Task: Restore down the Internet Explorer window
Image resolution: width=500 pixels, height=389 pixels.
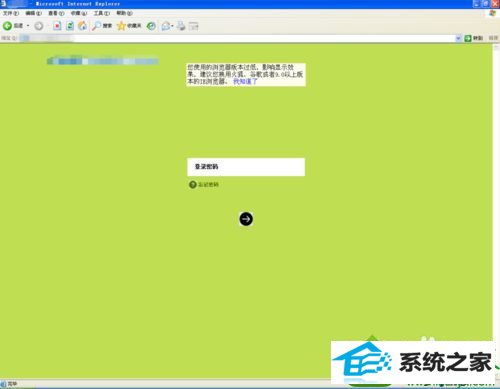Action: click(486, 4)
